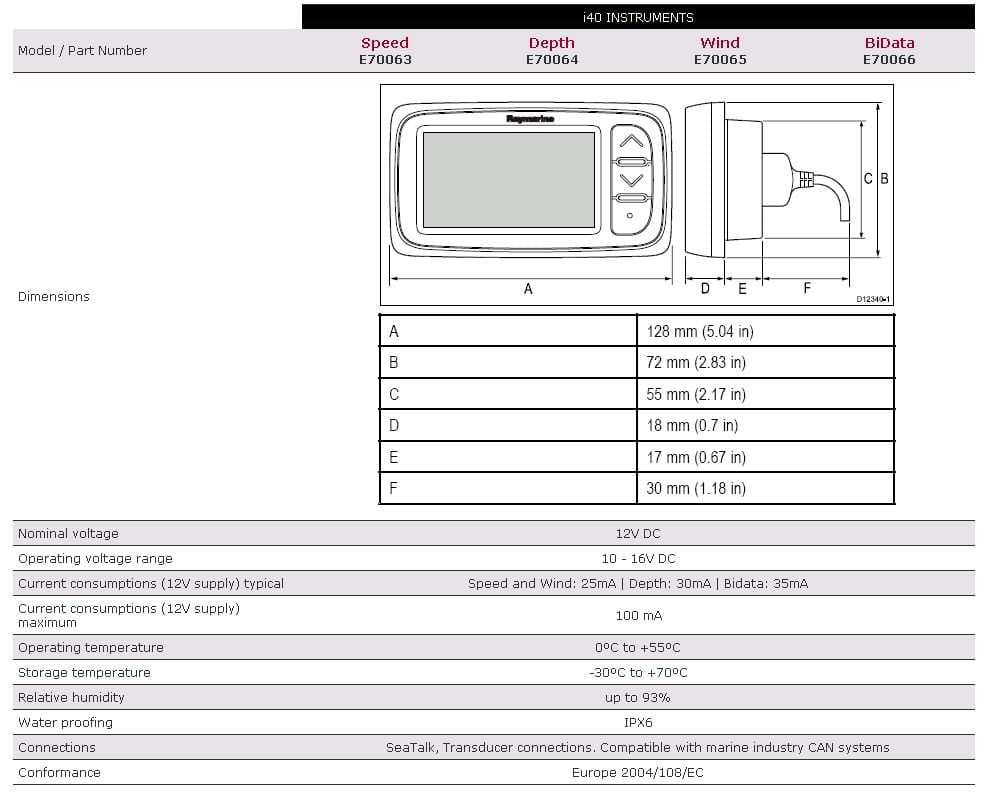988x792 pixels.
Task: Select the Depth E70064 model heading
Action: pos(552,51)
